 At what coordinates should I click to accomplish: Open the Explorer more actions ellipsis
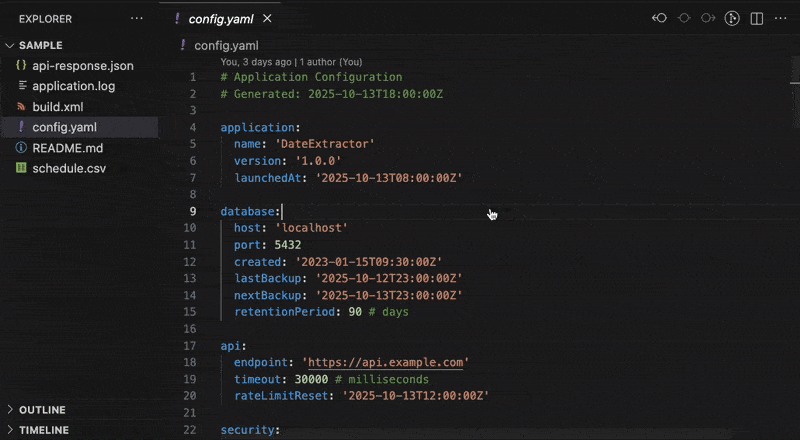(x=137, y=19)
